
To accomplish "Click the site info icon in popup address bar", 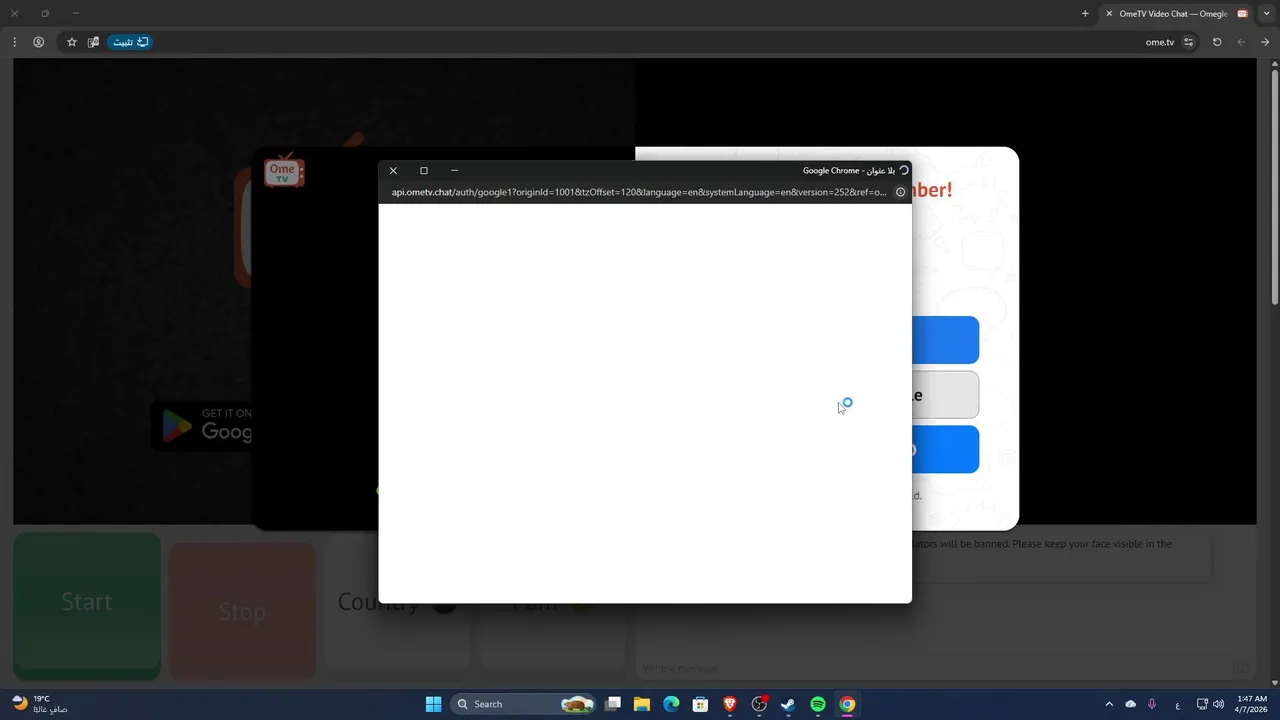I will 900,192.
